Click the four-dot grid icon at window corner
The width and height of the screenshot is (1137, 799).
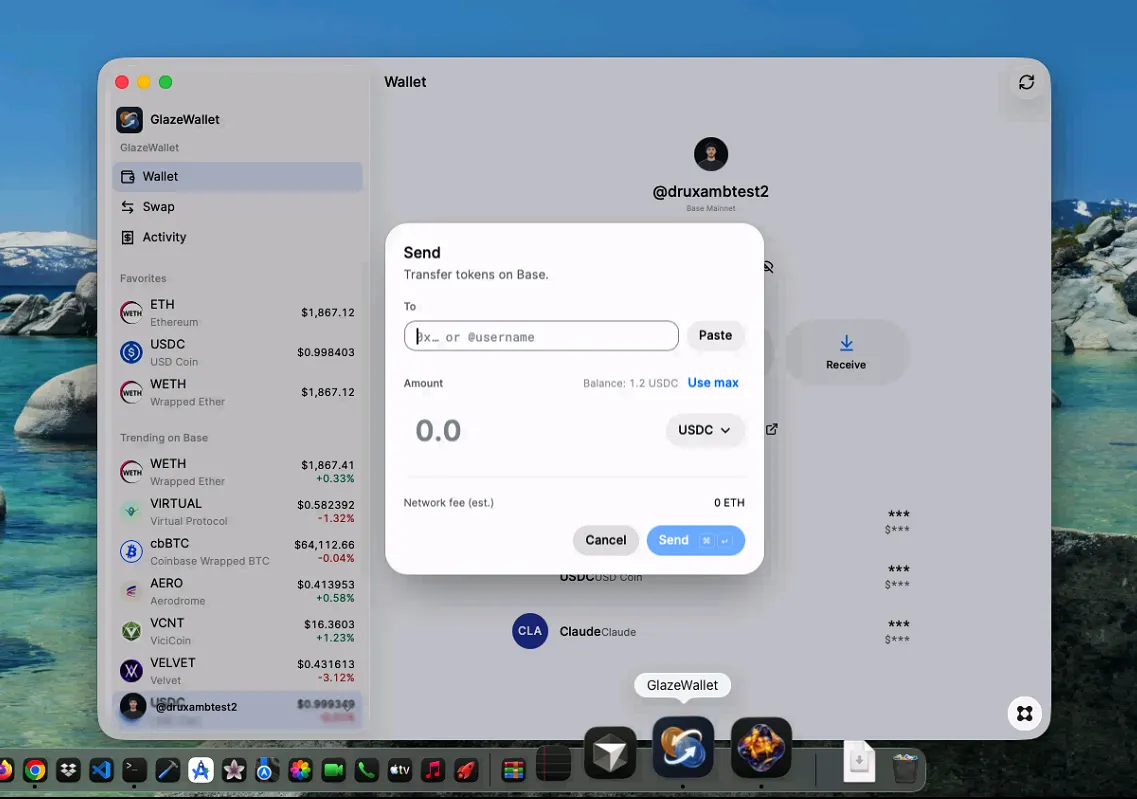[1025, 713]
